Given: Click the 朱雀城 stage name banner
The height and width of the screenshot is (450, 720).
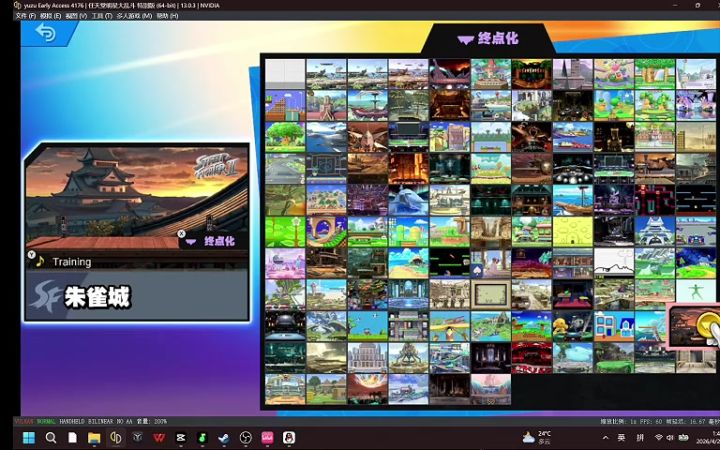Looking at the screenshot, I should (x=137, y=296).
